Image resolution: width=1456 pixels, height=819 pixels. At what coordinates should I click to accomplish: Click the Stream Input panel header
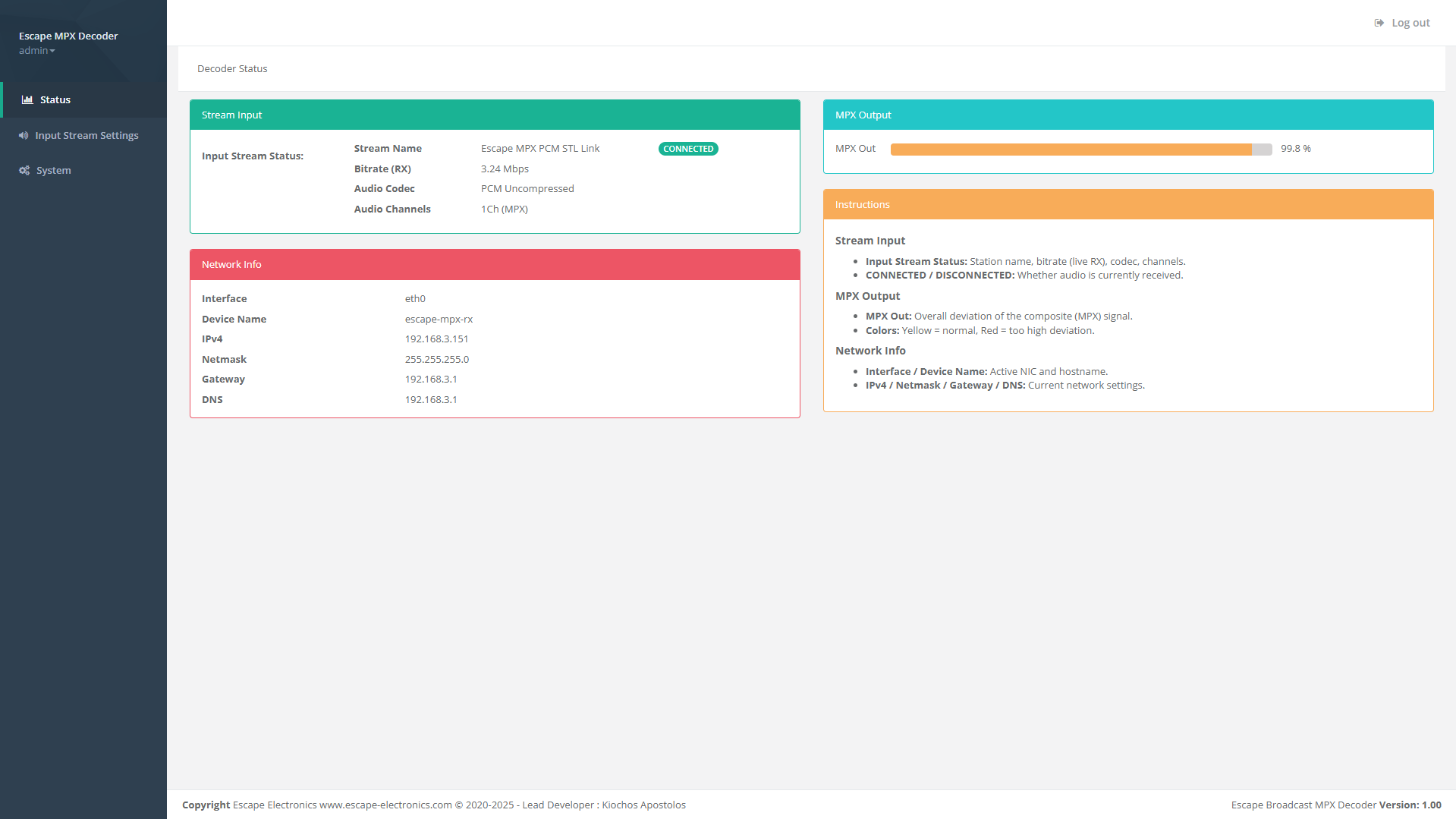click(494, 115)
